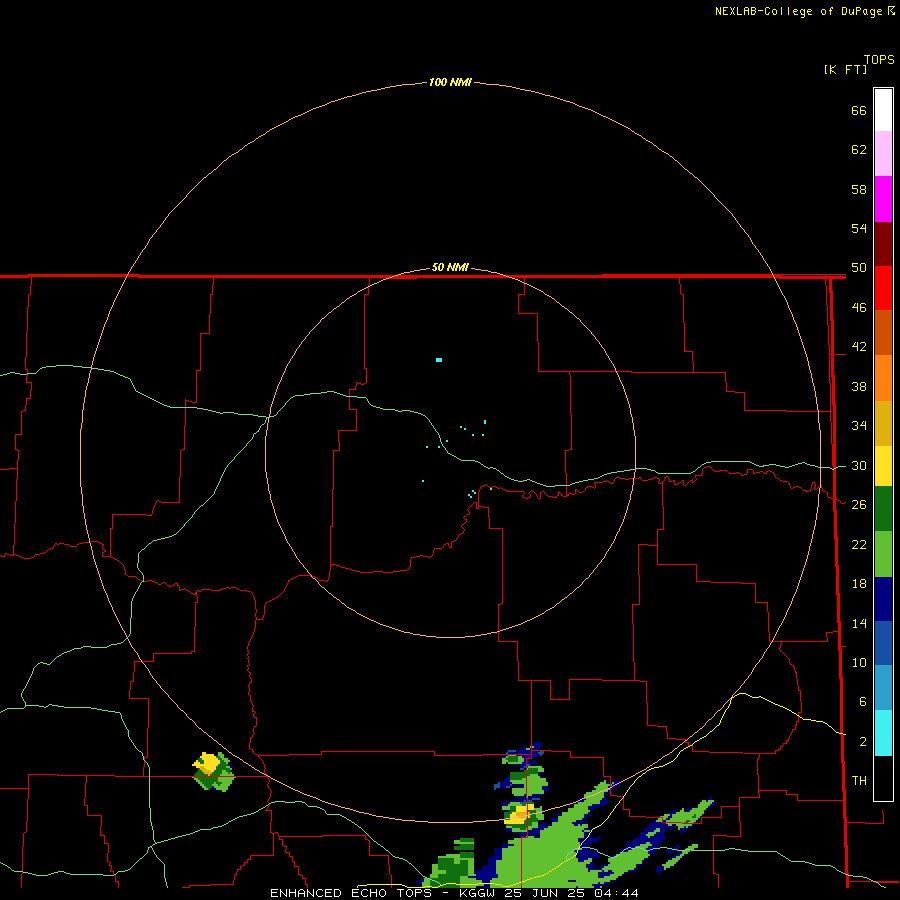Click the legend value 30
This screenshot has height=900, width=900.
coord(859,465)
